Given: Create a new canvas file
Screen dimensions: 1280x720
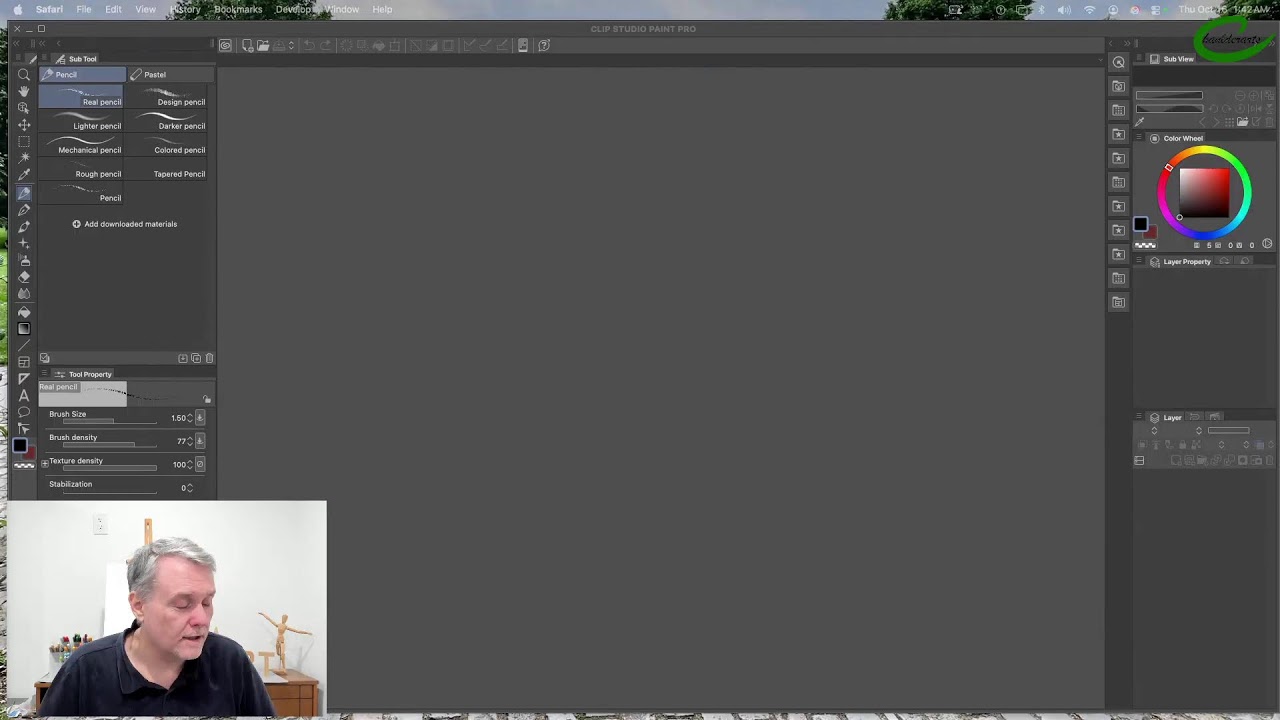Looking at the screenshot, I should pyautogui.click(x=248, y=45).
